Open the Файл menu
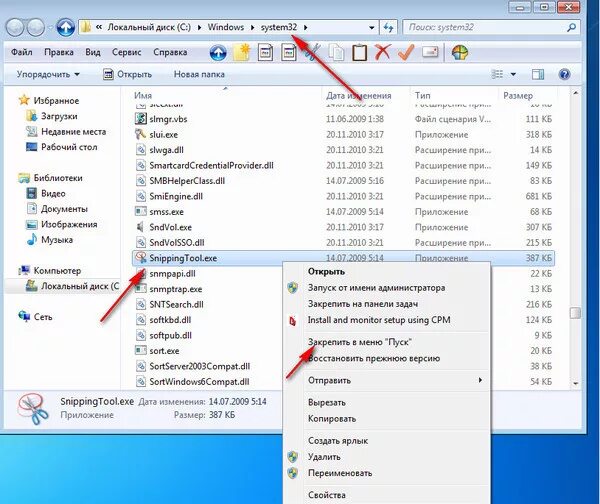600x504 pixels. (x=21, y=52)
